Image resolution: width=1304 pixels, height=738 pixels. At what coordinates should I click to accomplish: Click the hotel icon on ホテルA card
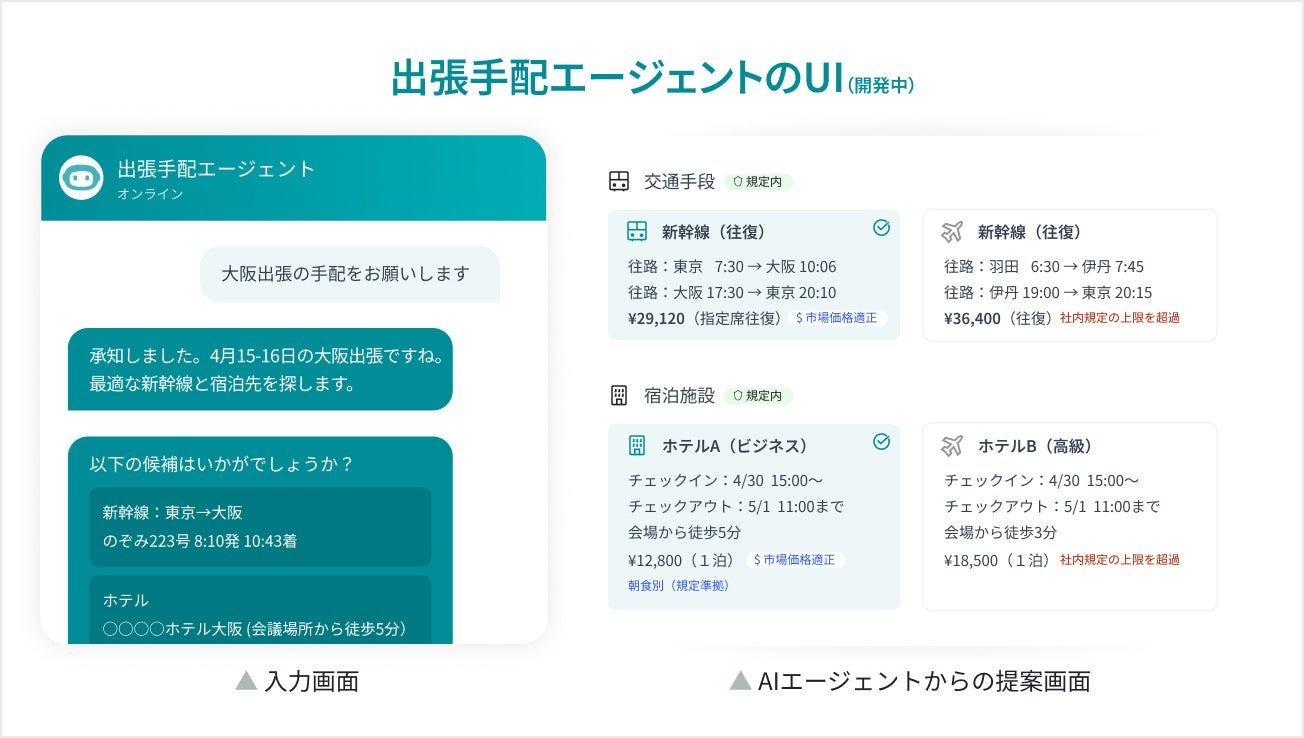point(637,446)
